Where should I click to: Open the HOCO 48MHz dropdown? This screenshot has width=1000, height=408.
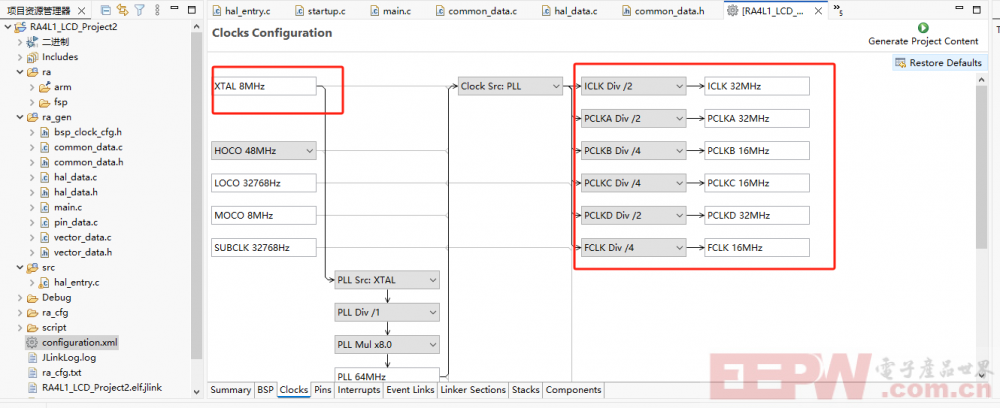263,150
